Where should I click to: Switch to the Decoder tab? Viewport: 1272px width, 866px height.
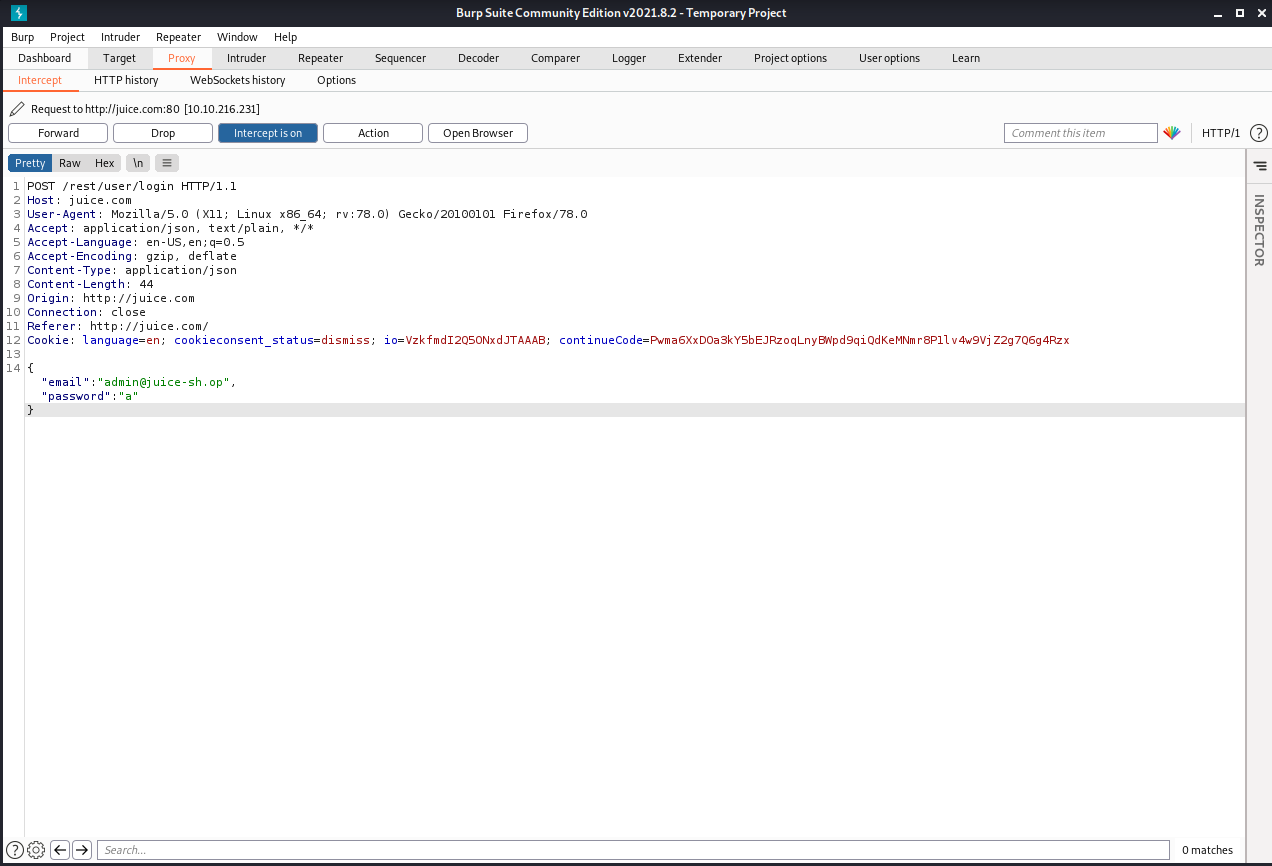(x=478, y=58)
